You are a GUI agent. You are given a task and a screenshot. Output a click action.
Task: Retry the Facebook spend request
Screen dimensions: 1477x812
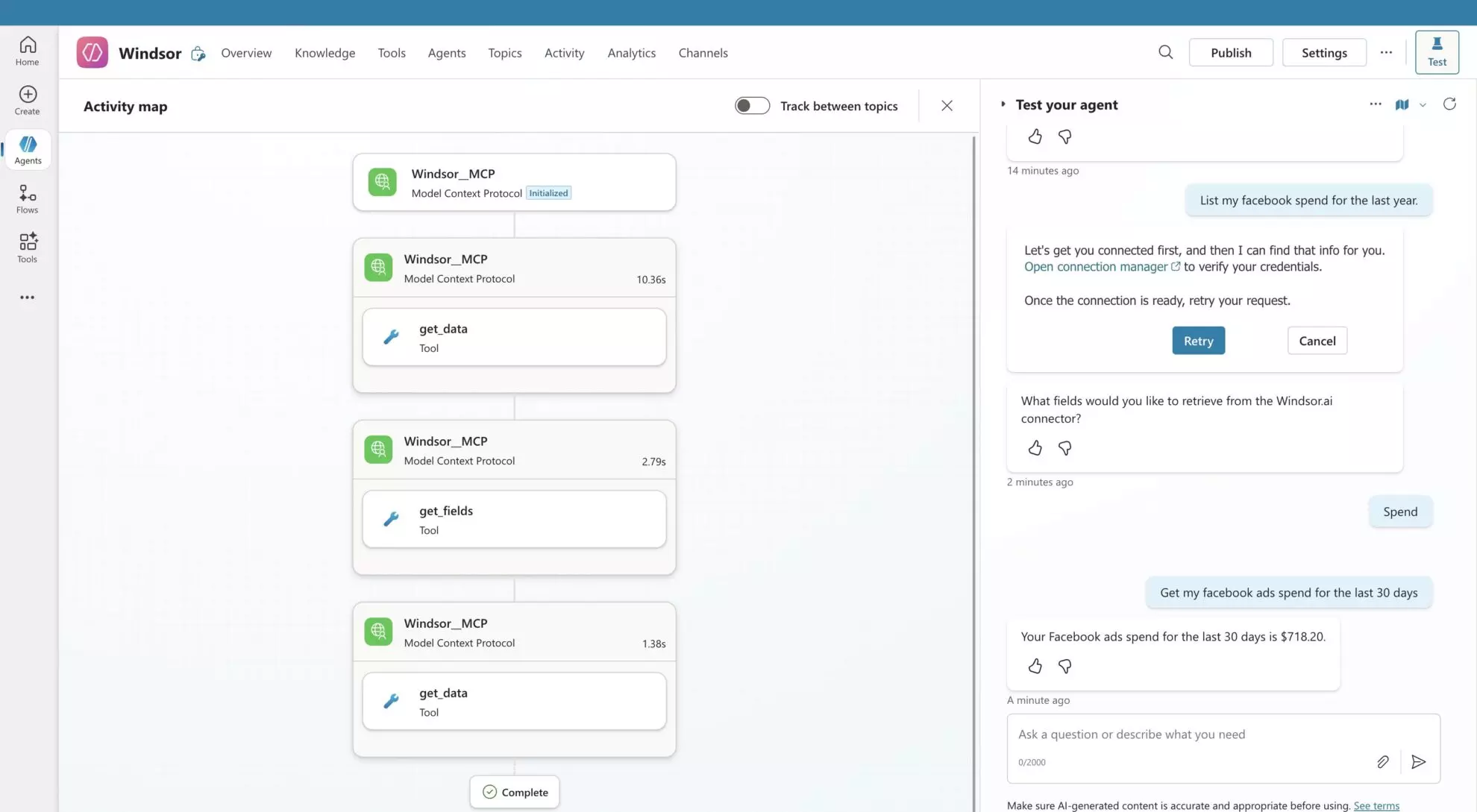1197,340
